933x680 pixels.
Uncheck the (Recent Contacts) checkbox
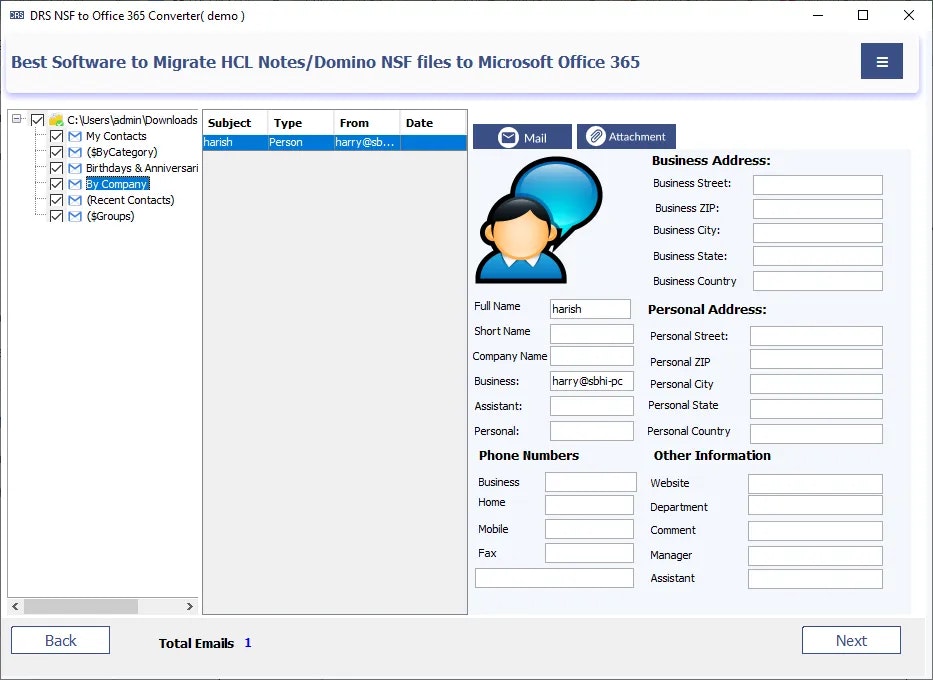tap(57, 199)
